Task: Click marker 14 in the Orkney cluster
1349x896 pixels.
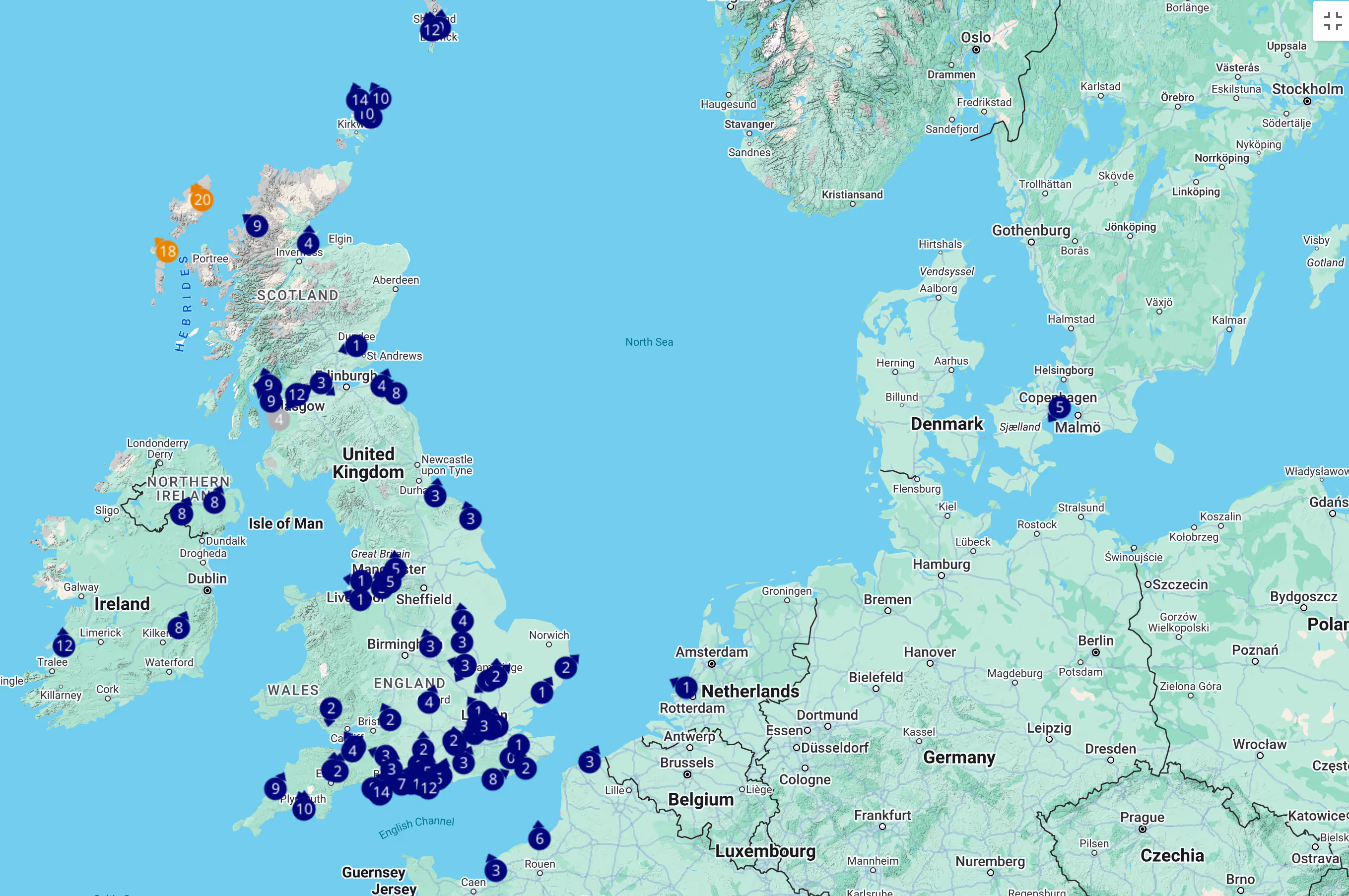Action: [358, 100]
